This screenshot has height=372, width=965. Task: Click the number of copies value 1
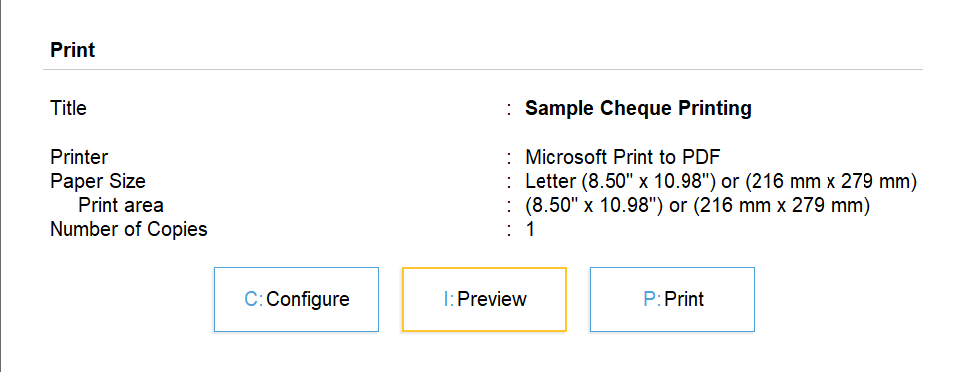click(x=530, y=229)
